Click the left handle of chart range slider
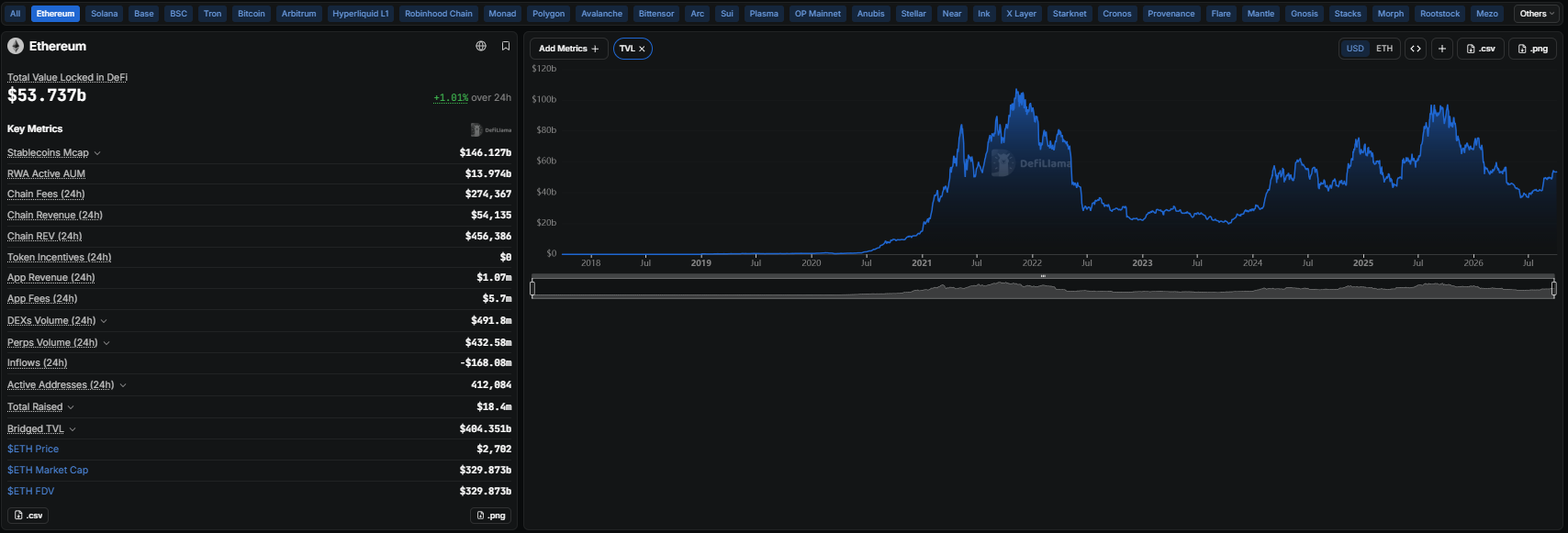 coord(532,289)
